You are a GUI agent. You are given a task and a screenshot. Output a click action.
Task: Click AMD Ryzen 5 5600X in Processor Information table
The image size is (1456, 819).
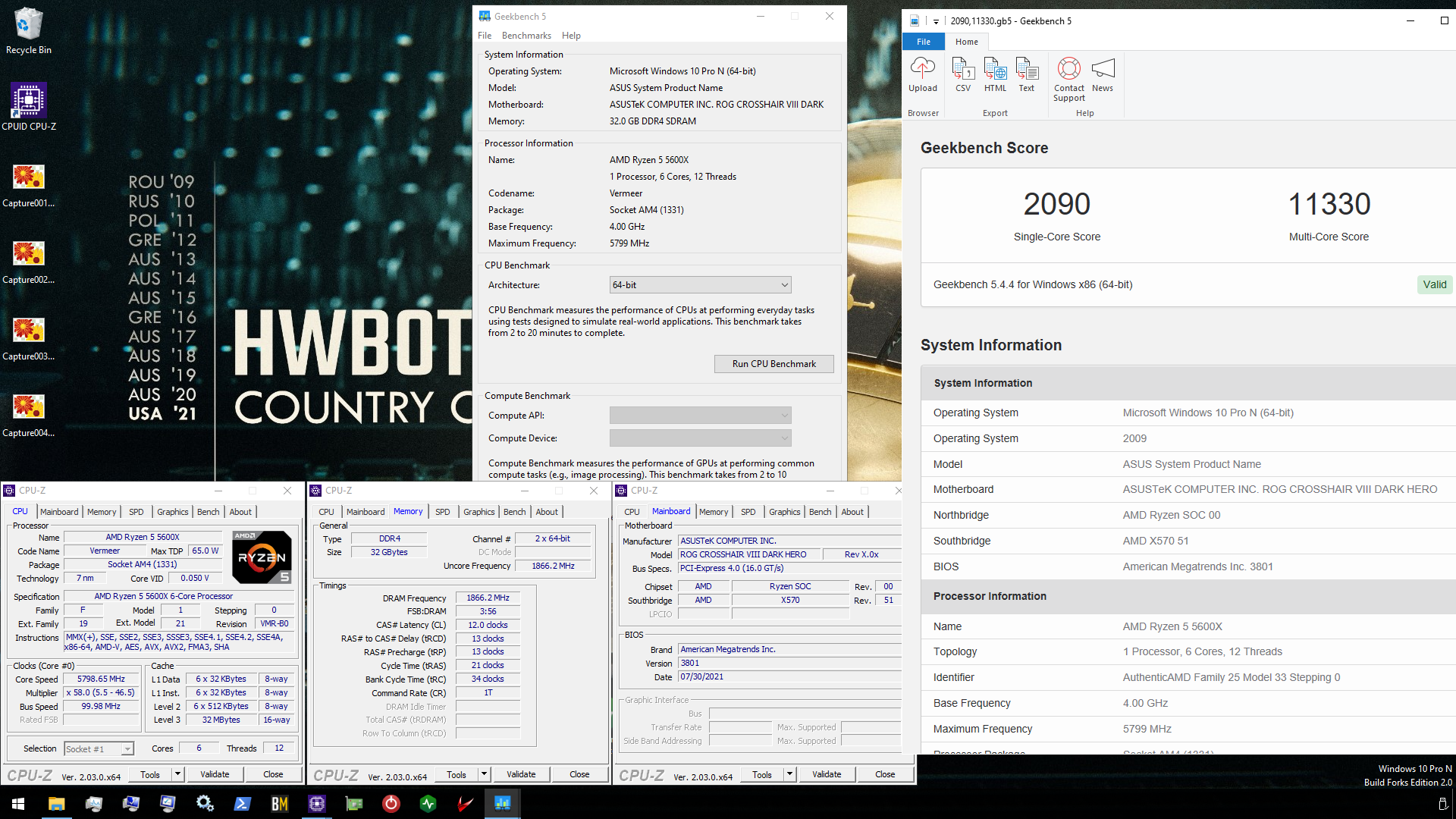click(1172, 627)
